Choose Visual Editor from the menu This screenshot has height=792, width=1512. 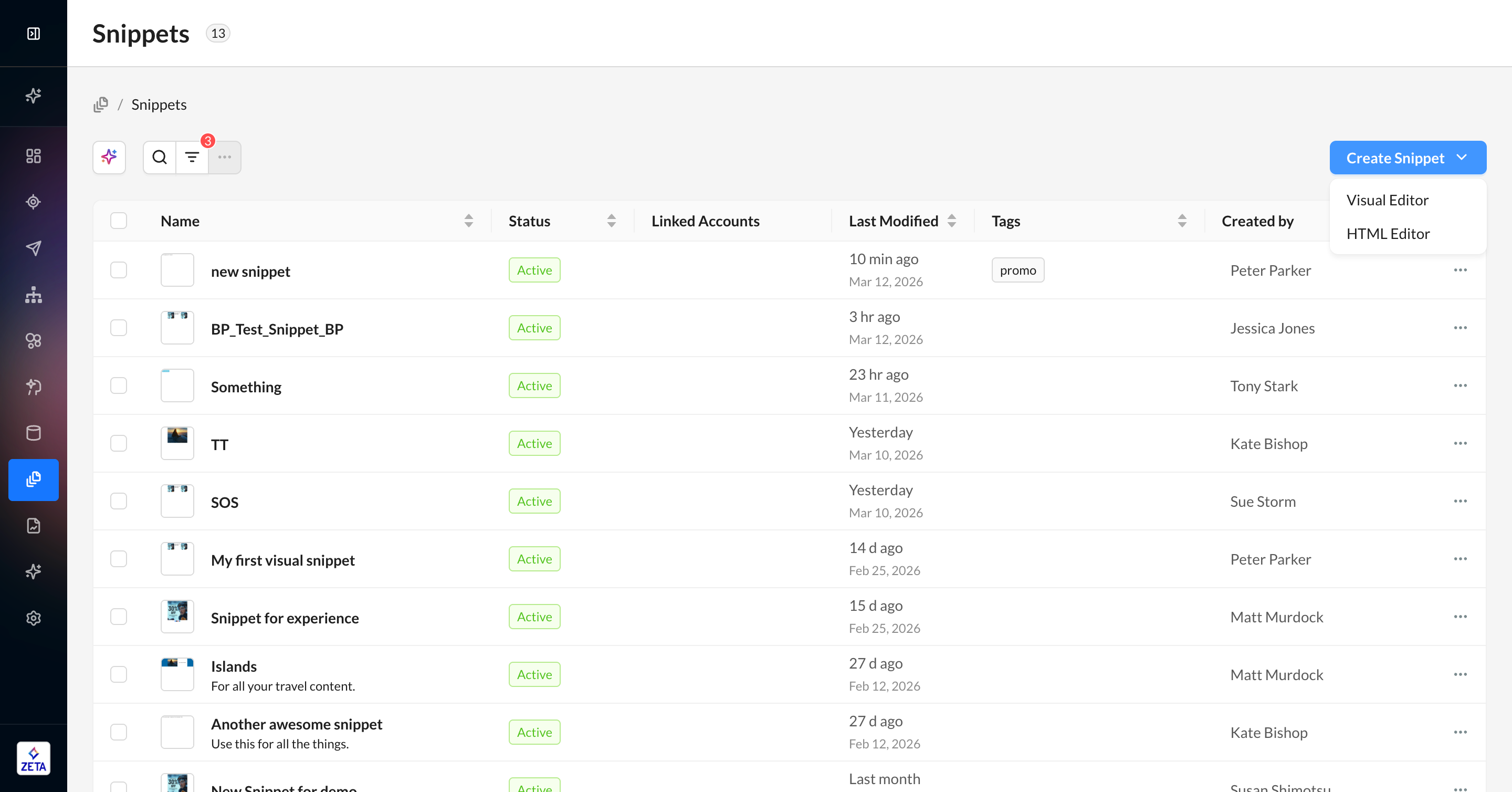tap(1387, 200)
